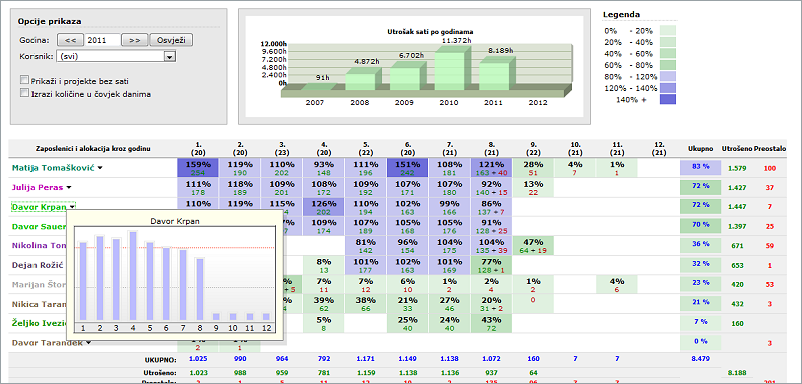Click the 80% - 120% legend swatch
802x384 pixels.
coord(668,77)
